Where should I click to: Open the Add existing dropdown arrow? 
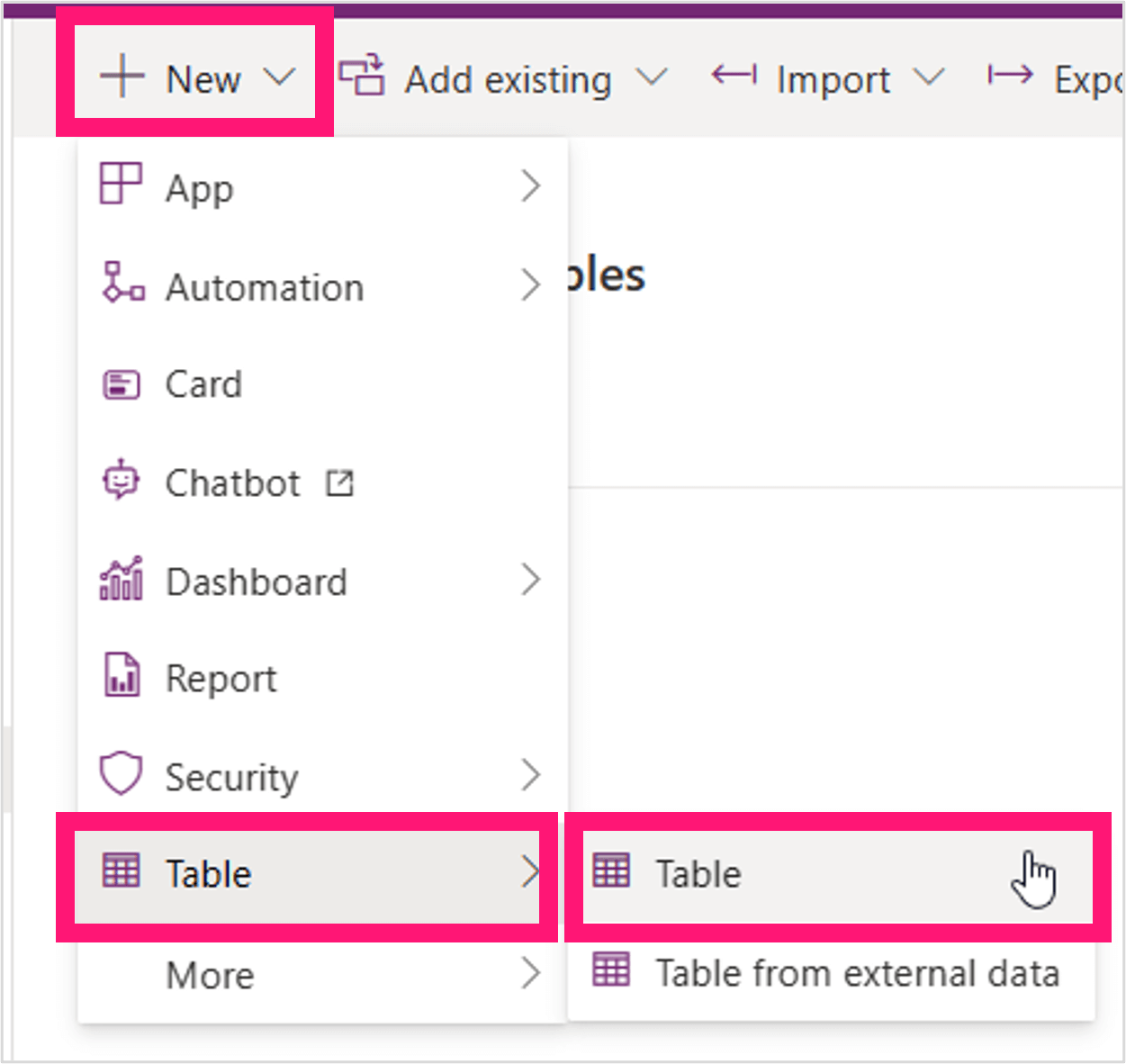[652, 77]
